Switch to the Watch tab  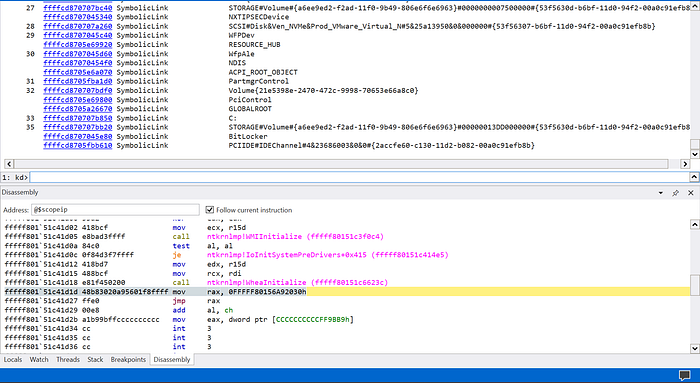pos(39,359)
